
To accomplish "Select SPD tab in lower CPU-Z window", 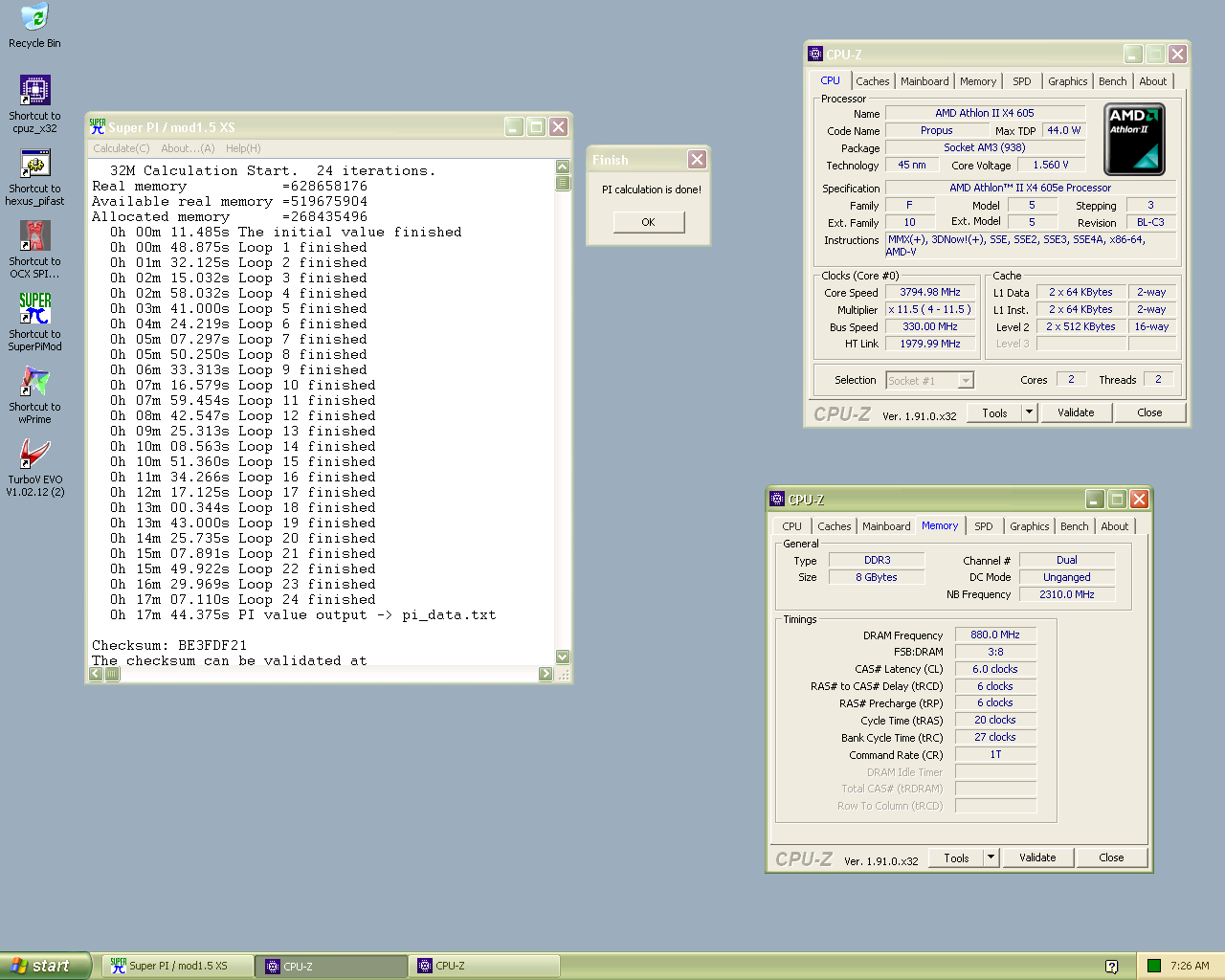I will pos(984,526).
